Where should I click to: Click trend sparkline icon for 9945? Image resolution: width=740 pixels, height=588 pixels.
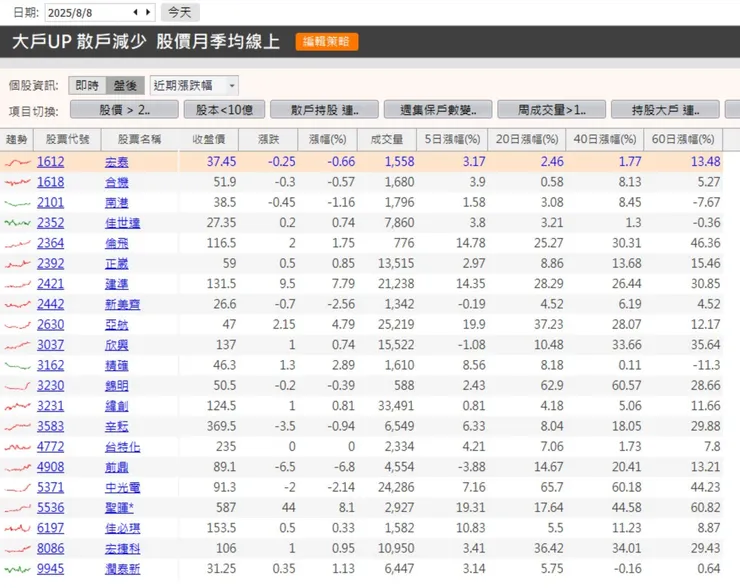click(x=17, y=570)
